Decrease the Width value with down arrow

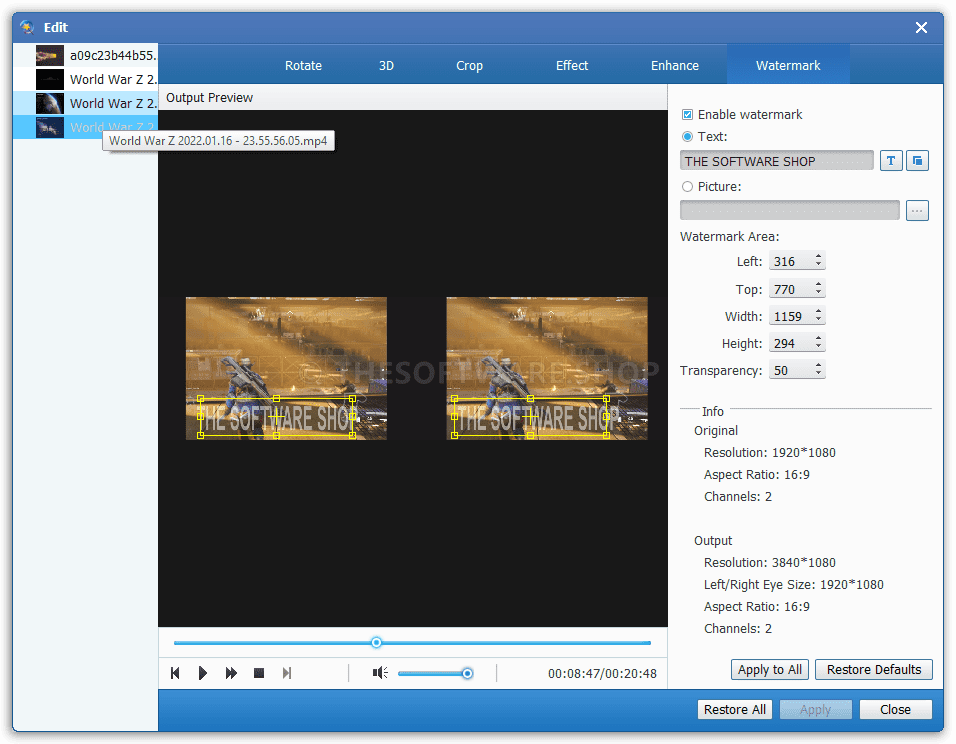pyautogui.click(x=818, y=320)
